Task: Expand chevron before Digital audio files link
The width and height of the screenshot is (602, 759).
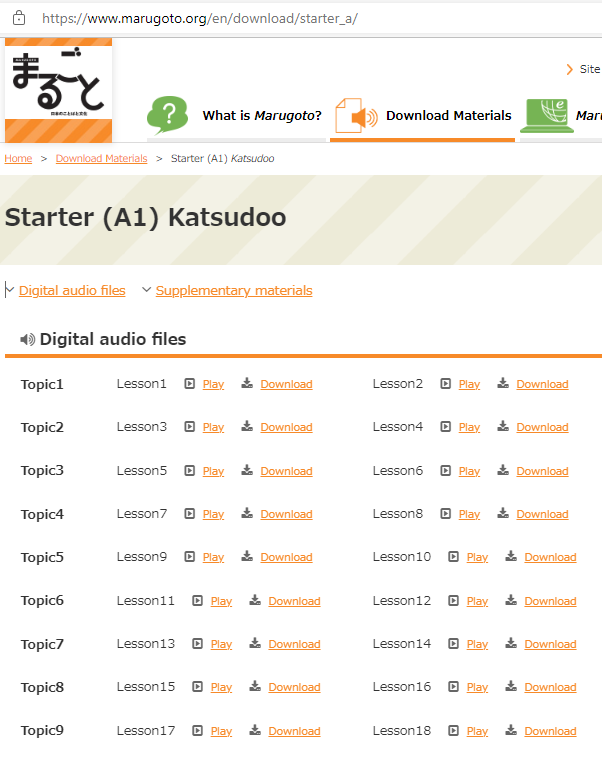Action: click(x=9, y=289)
